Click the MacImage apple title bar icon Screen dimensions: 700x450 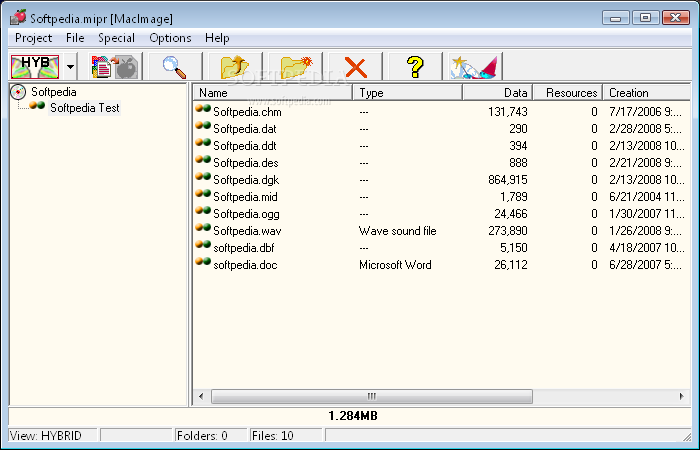coord(18,17)
